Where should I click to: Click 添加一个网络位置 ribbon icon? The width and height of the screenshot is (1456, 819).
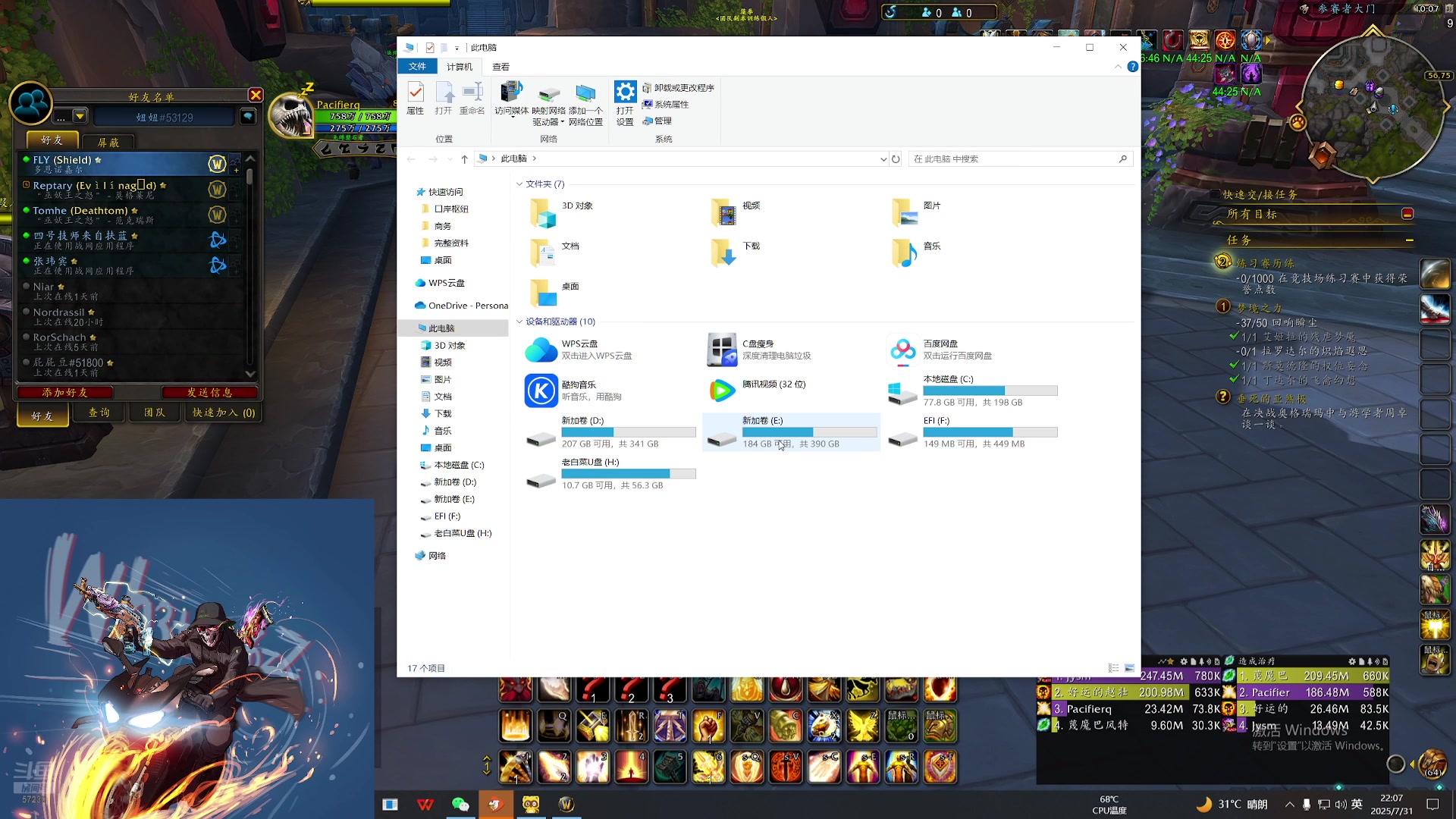tap(585, 105)
